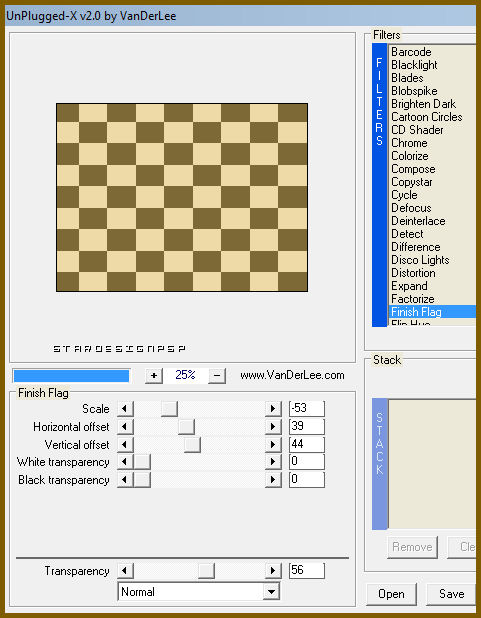Click the zoom in plus button

154,376
